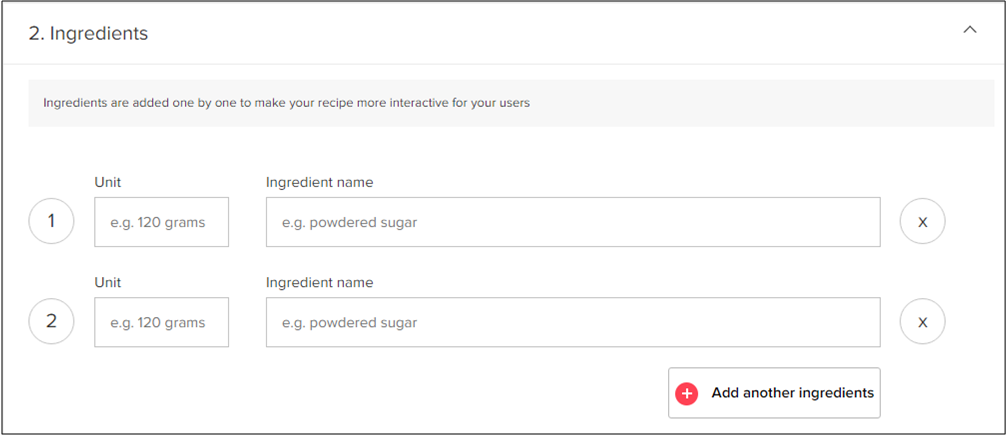Image resolution: width=1007 pixels, height=435 pixels.
Task: Select the circled number 2 badge
Action: click(x=51, y=321)
